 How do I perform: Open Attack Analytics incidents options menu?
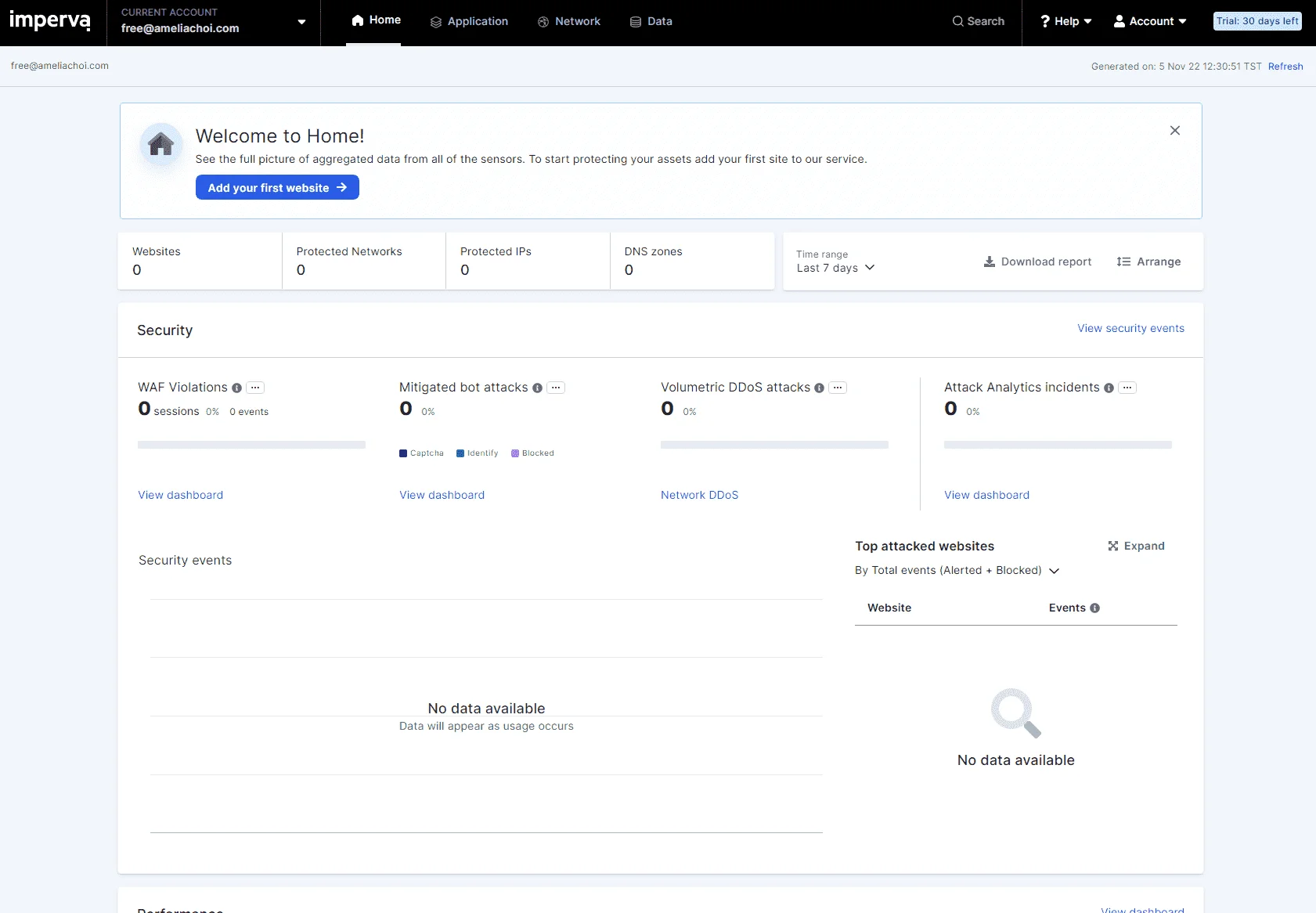click(1127, 388)
